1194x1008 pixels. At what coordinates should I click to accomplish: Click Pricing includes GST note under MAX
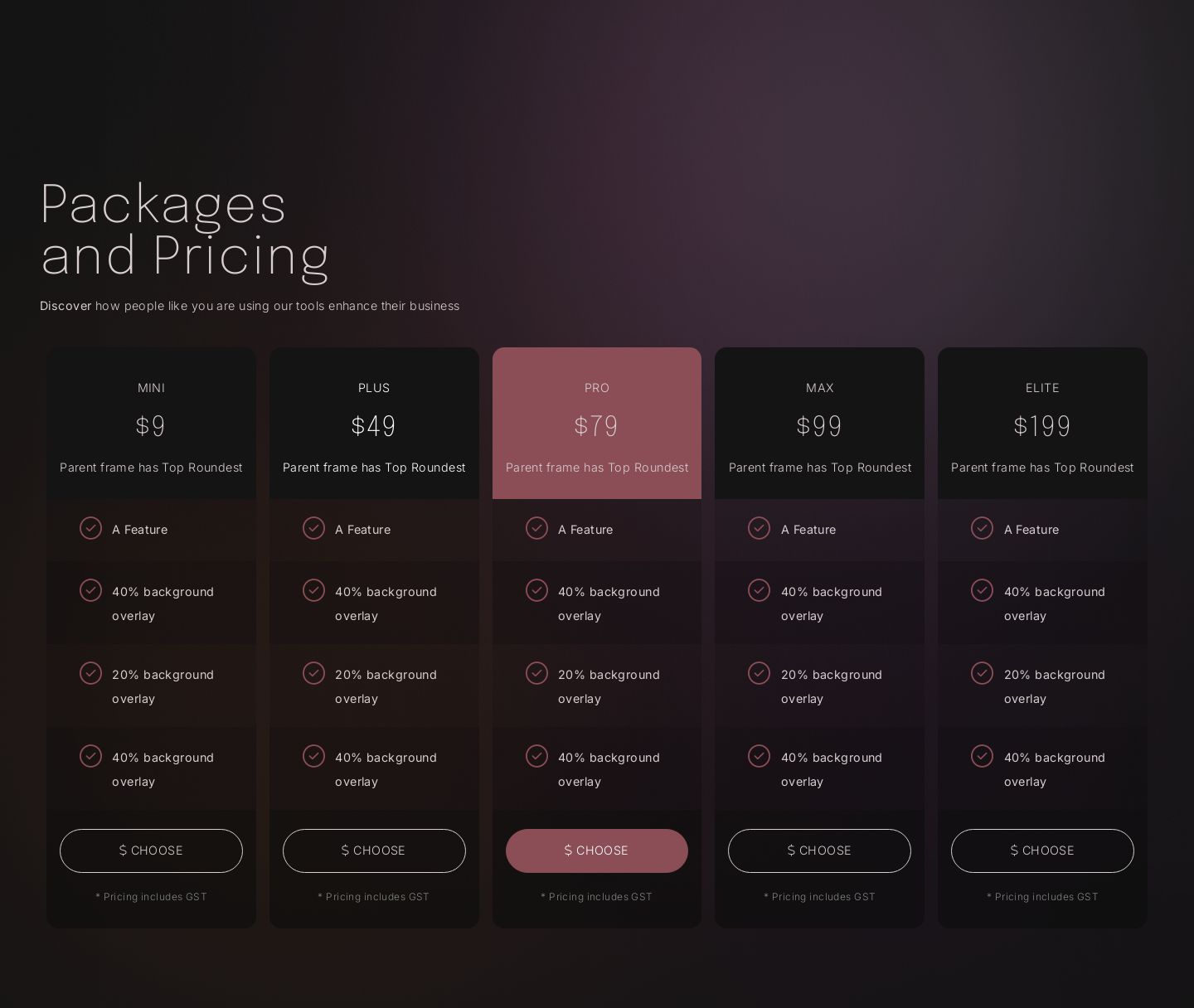819,897
